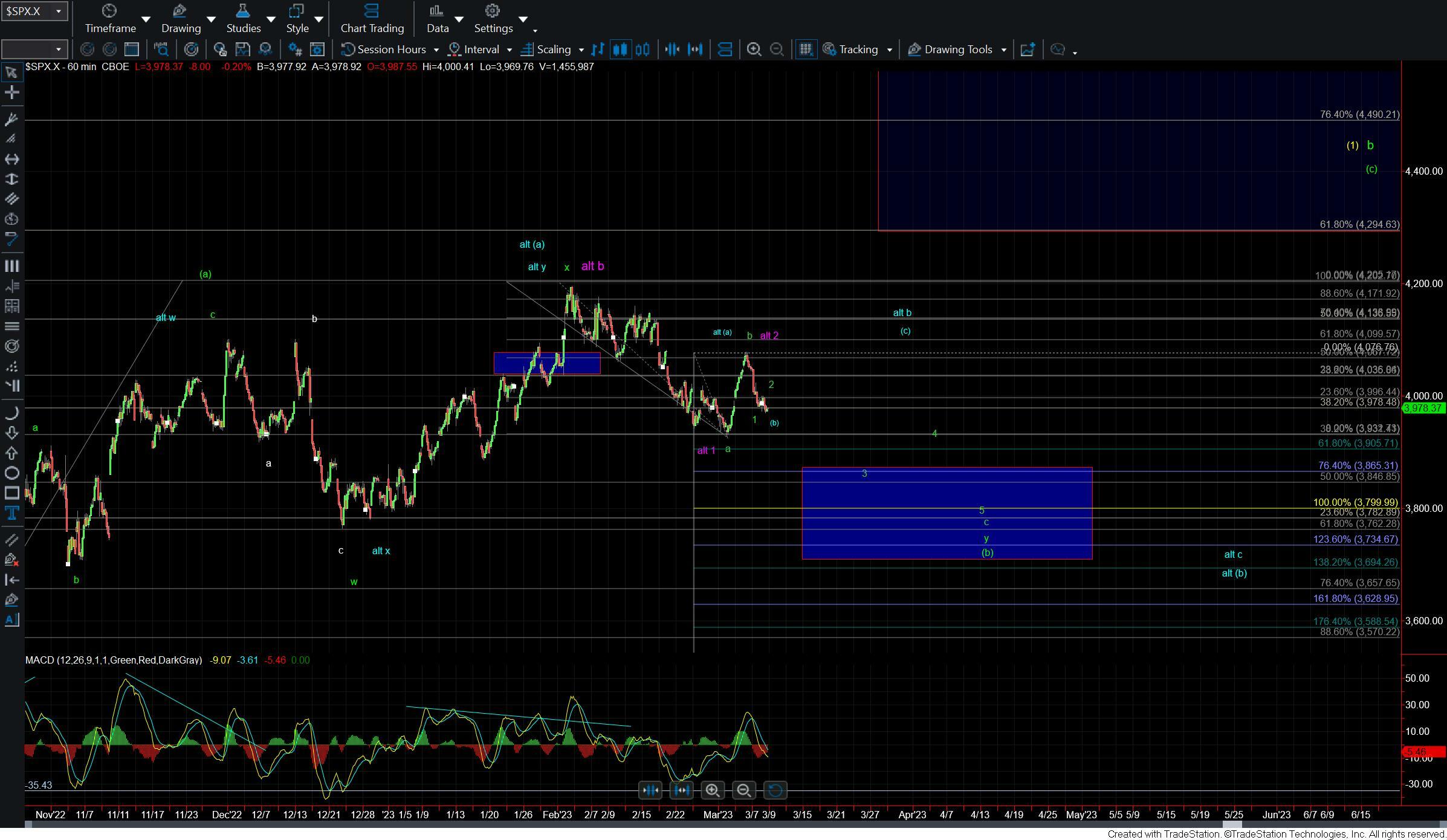The width and height of the screenshot is (1447, 840).
Task: Toggle the chart trading panel icon in toolbar
Action: click(x=725, y=50)
